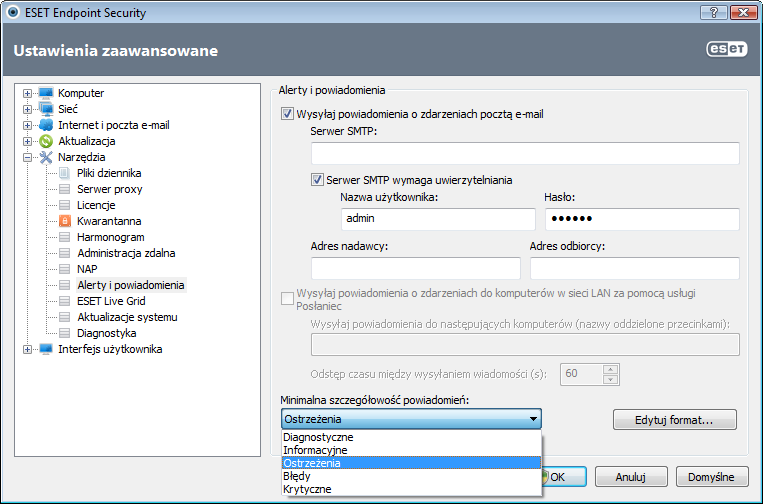Click the ESET eye icon in title bar
The width and height of the screenshot is (763, 504).
pos(13,12)
